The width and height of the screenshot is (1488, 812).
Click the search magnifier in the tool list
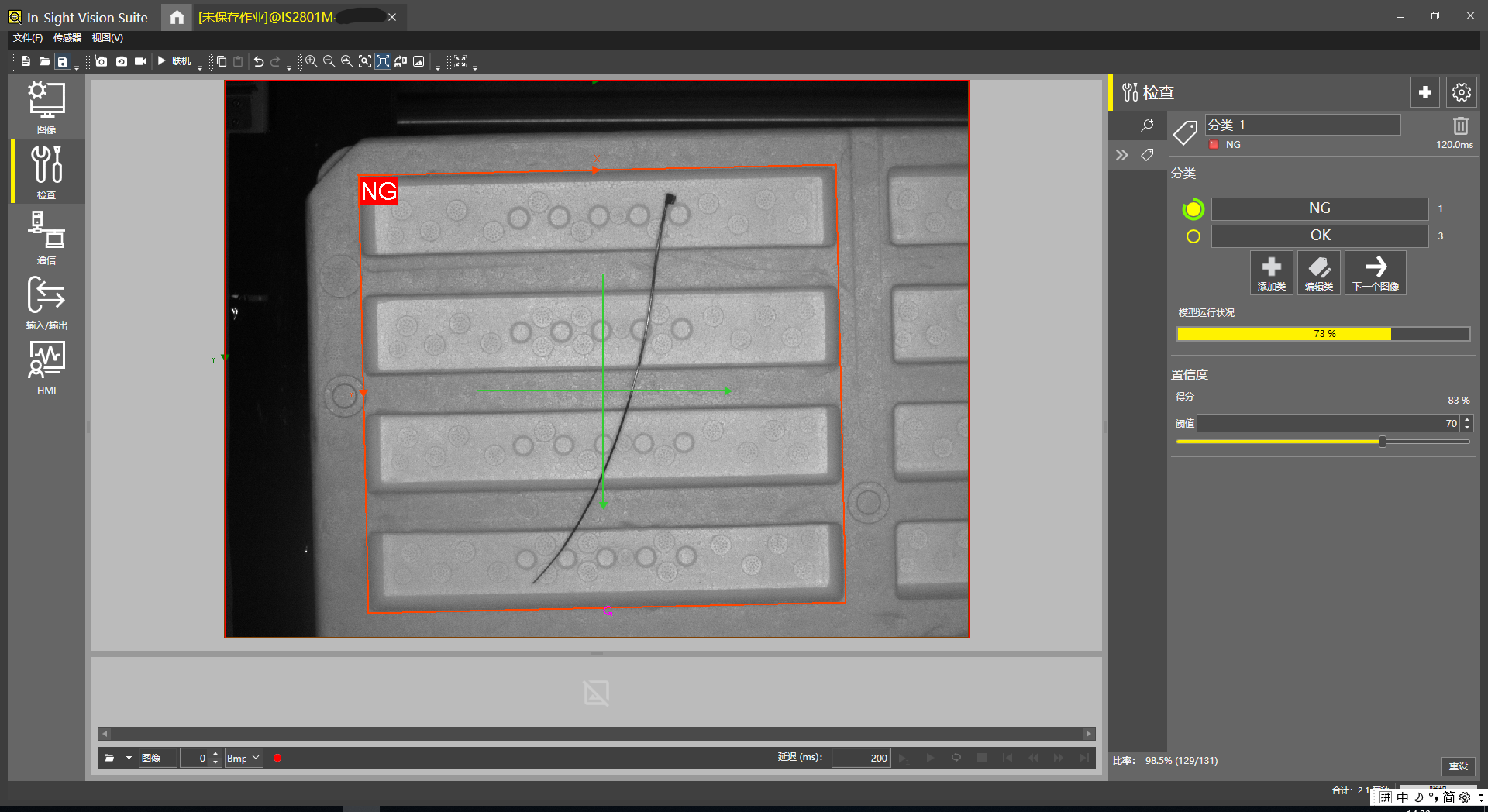coord(1147,125)
